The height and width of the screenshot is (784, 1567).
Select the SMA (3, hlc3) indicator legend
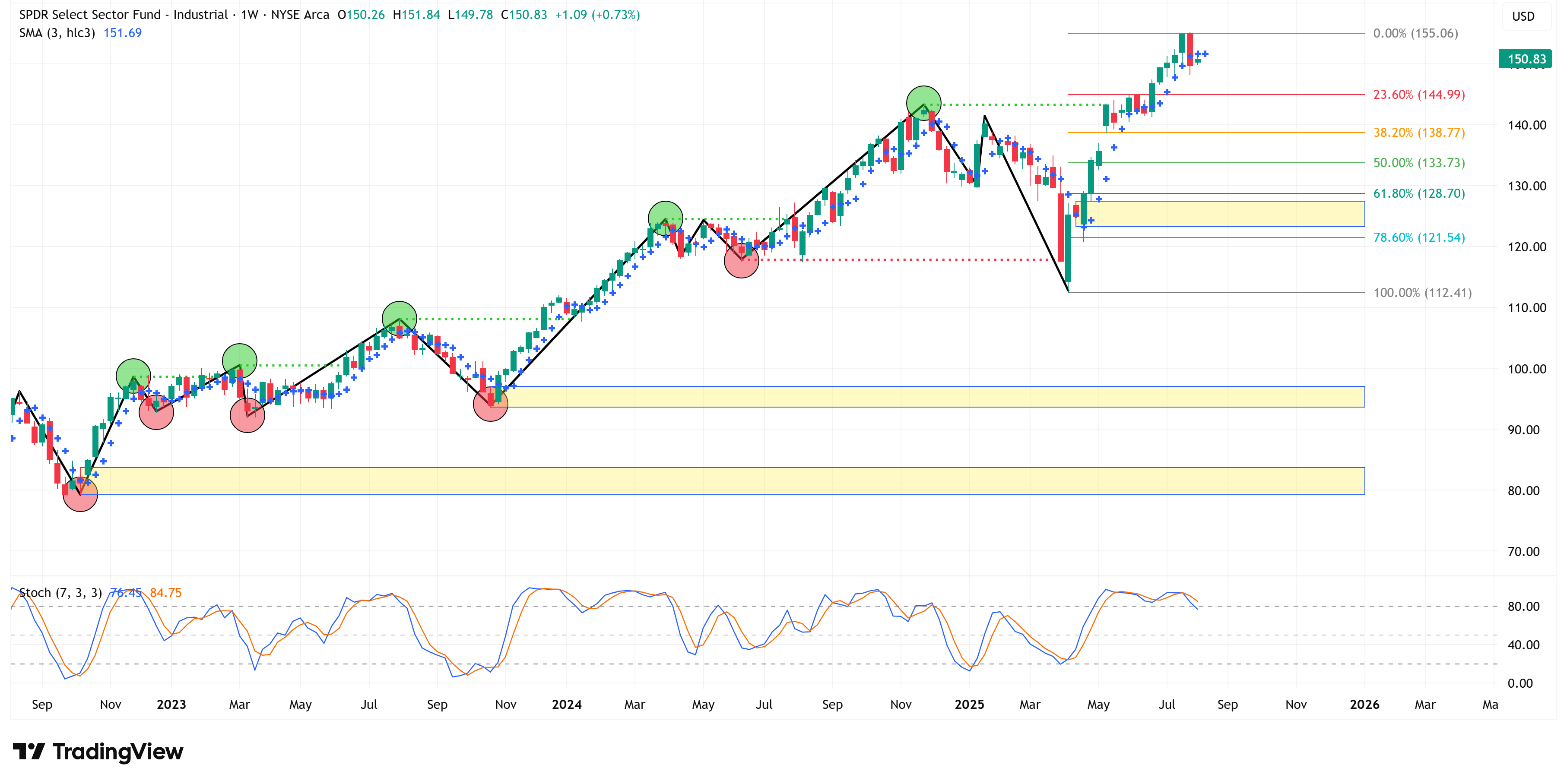coord(57,33)
